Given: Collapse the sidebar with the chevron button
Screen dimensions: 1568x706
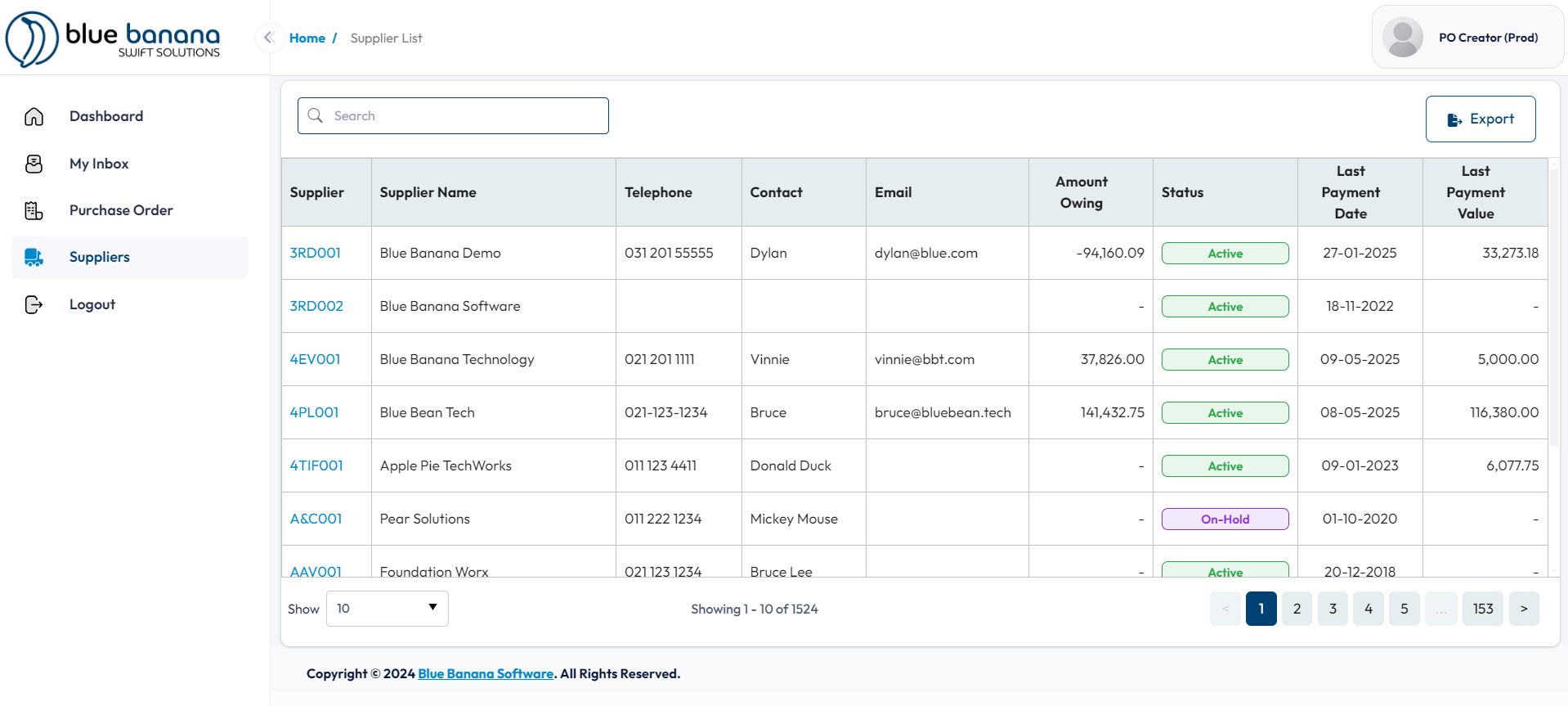Looking at the screenshot, I should (269, 38).
